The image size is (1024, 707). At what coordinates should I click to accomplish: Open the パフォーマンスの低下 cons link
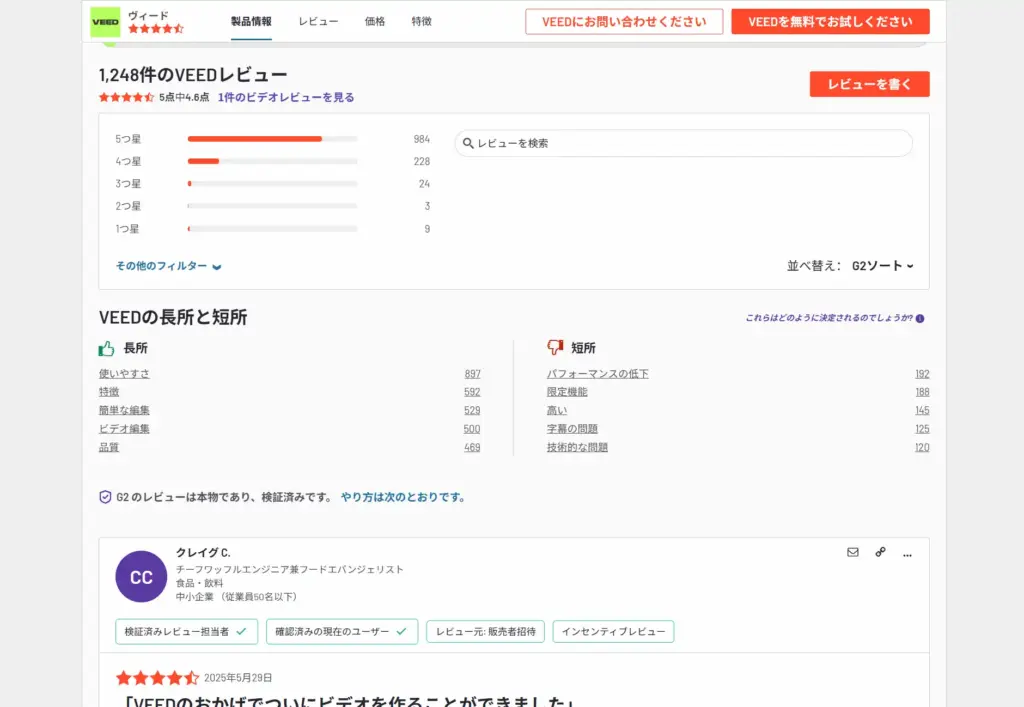click(598, 373)
